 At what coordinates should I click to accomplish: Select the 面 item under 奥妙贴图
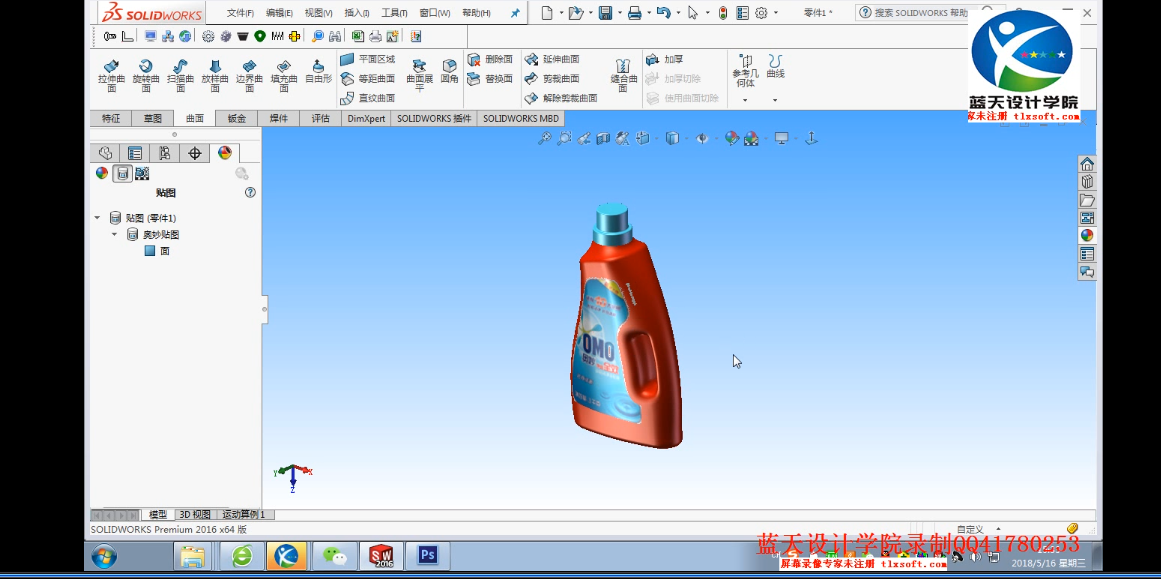[x=158, y=251]
